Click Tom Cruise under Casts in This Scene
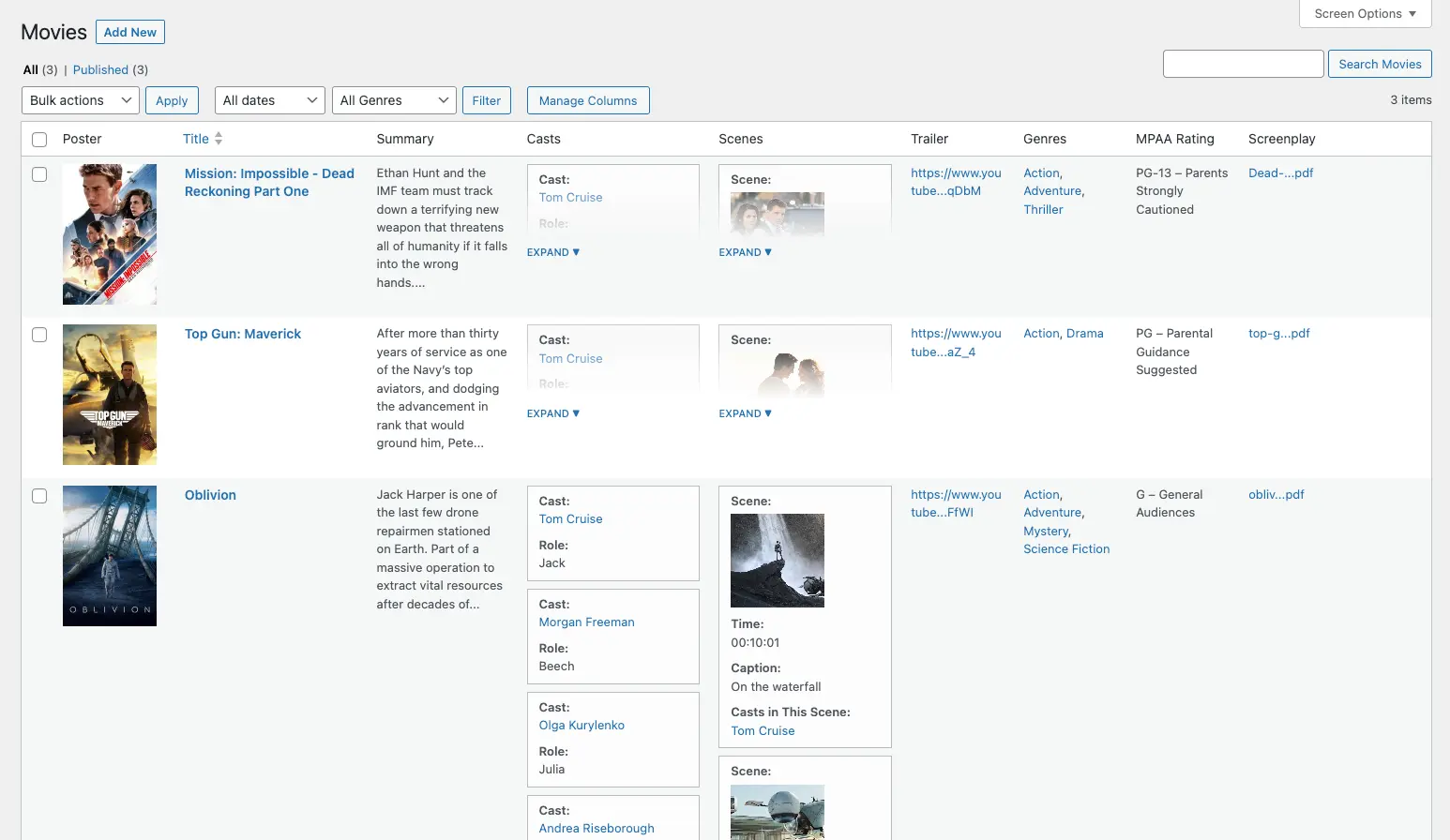 [763, 731]
